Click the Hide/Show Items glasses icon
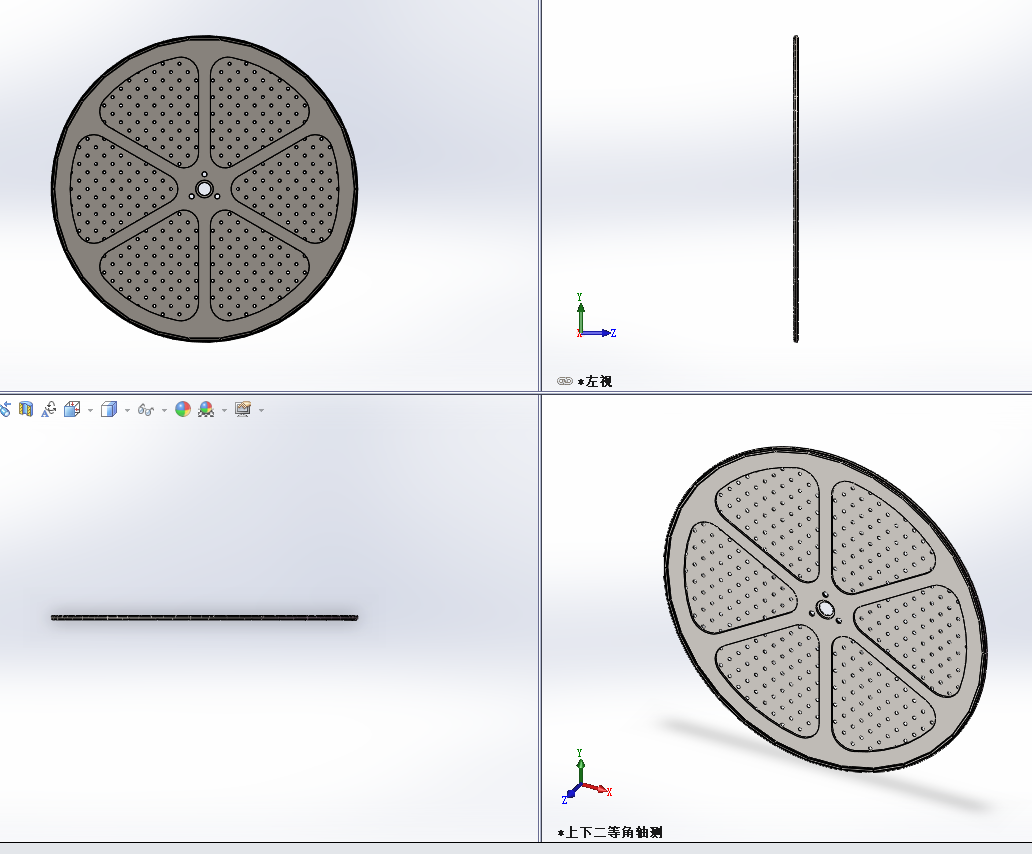 tap(145, 410)
